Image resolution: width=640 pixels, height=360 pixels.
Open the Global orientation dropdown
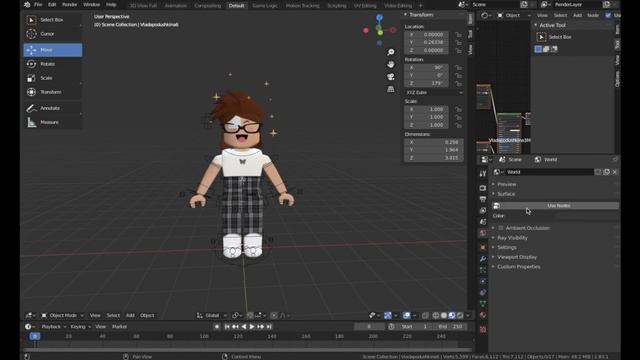point(211,316)
